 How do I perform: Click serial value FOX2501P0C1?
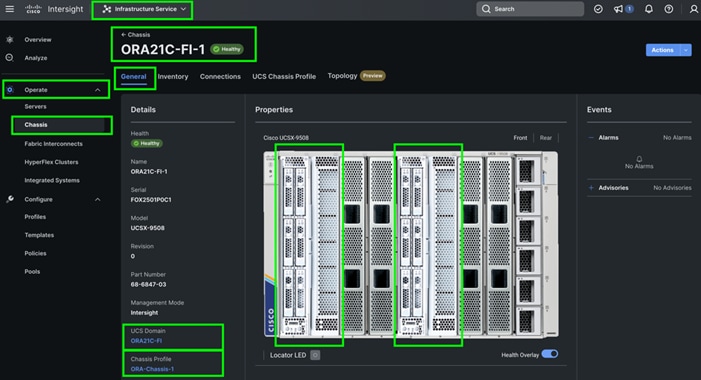tap(151, 200)
